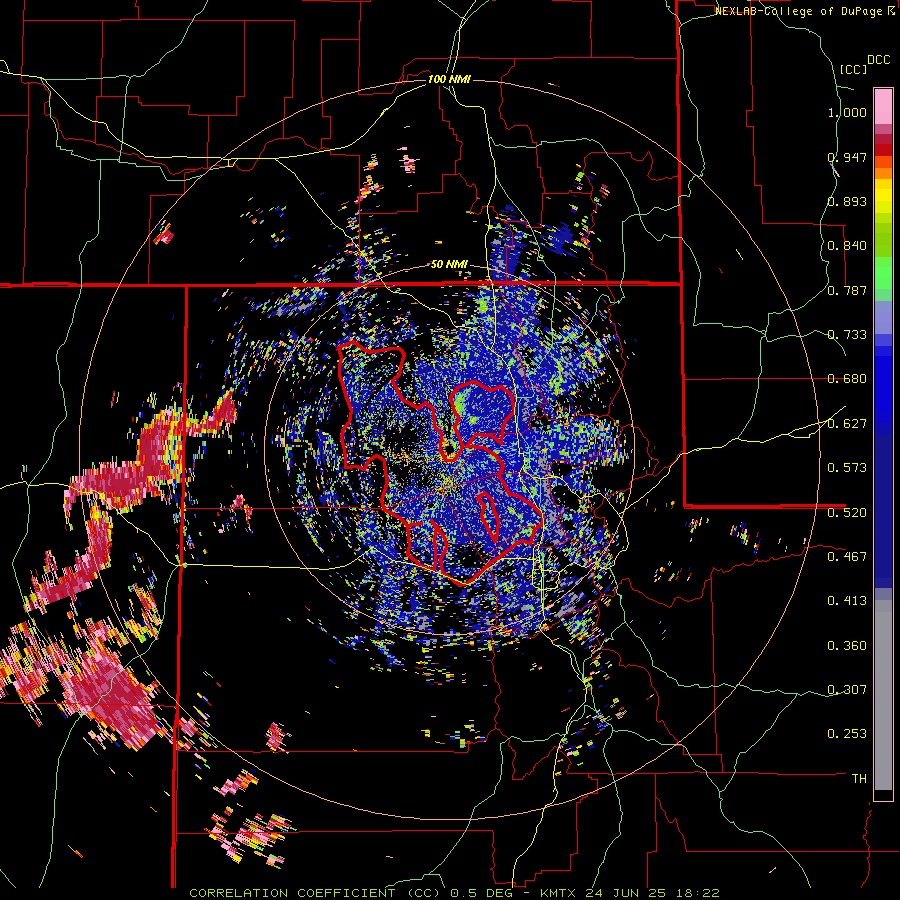Image resolution: width=900 pixels, height=900 pixels.
Task: Click the KMTX station identifier in footer
Action: 560,893
